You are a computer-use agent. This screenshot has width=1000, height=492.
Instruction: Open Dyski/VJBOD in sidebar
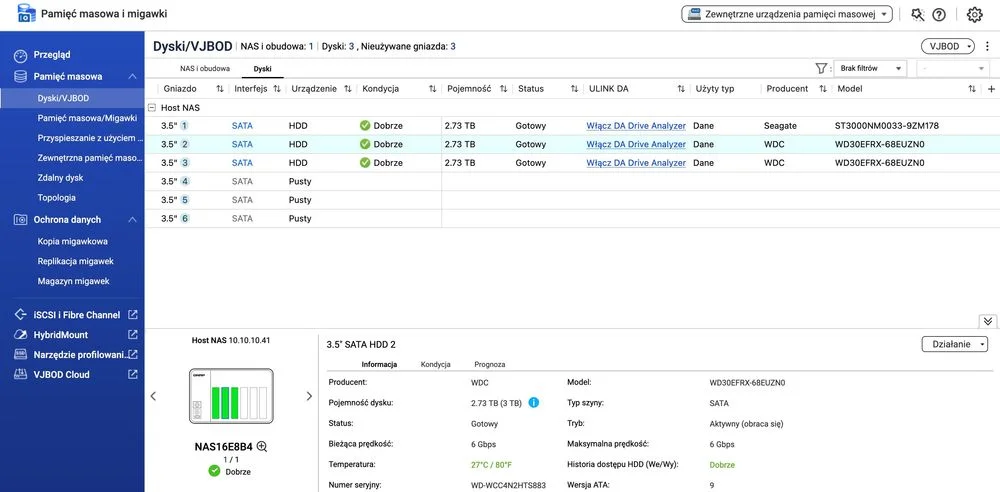pyautogui.click(x=72, y=98)
